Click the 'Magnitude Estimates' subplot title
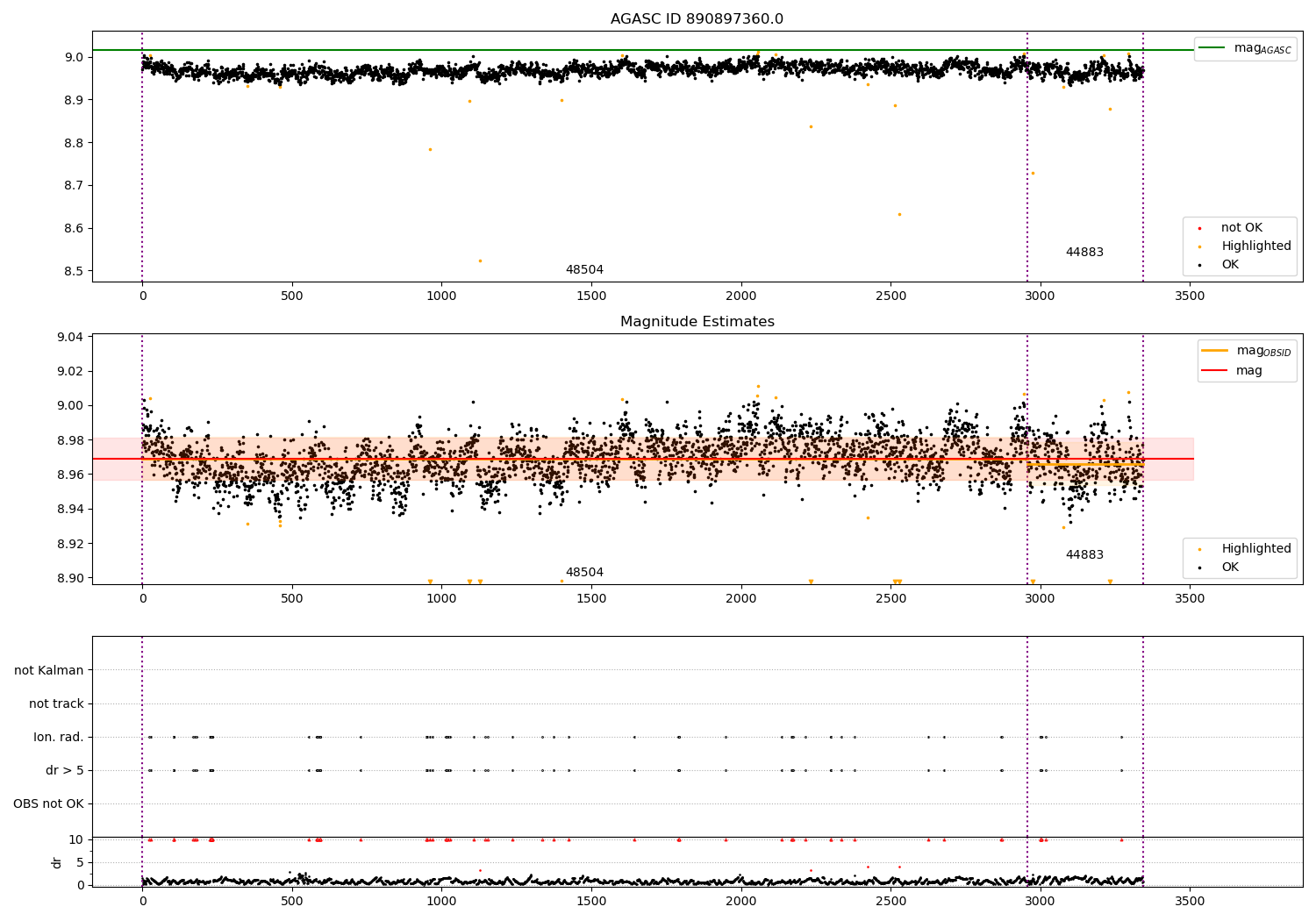 click(697, 322)
